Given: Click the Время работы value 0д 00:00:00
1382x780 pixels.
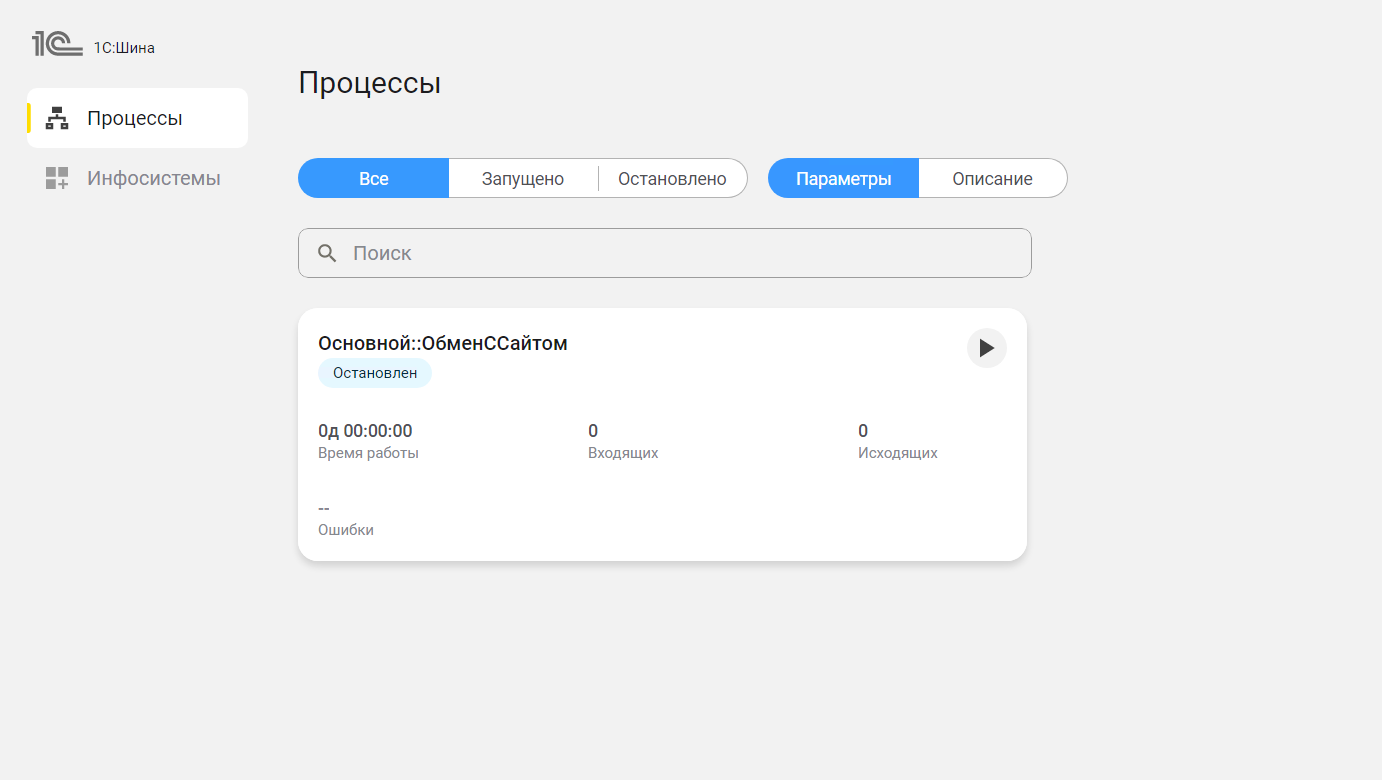Looking at the screenshot, I should [x=365, y=431].
